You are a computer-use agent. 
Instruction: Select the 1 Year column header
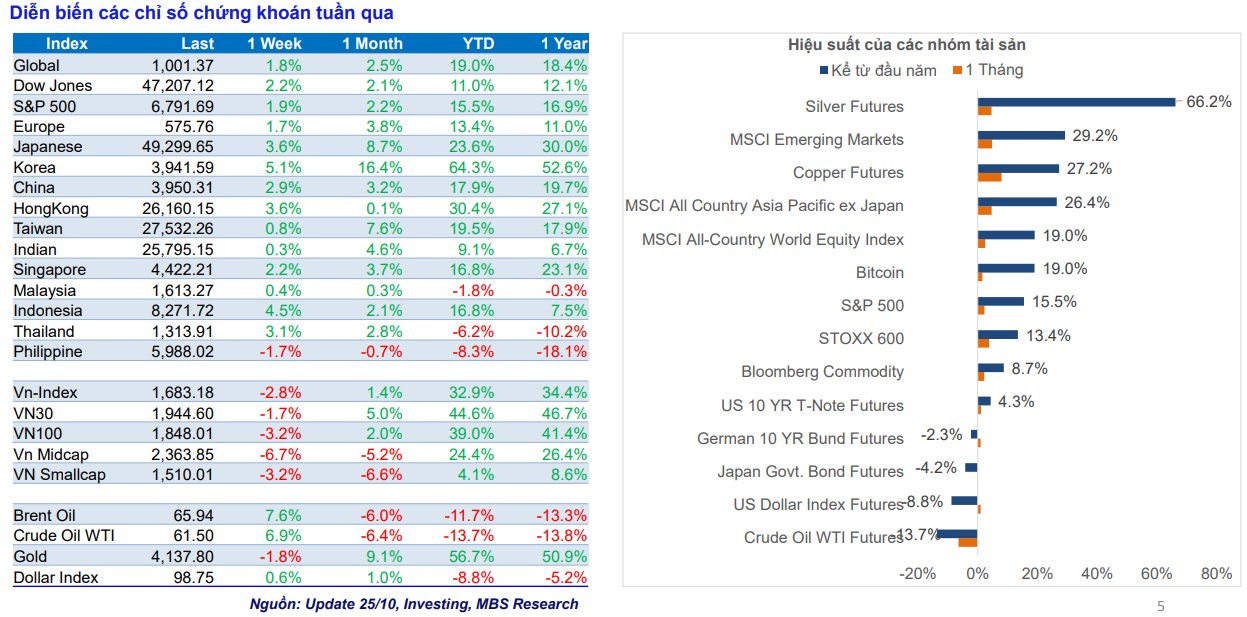pos(564,44)
